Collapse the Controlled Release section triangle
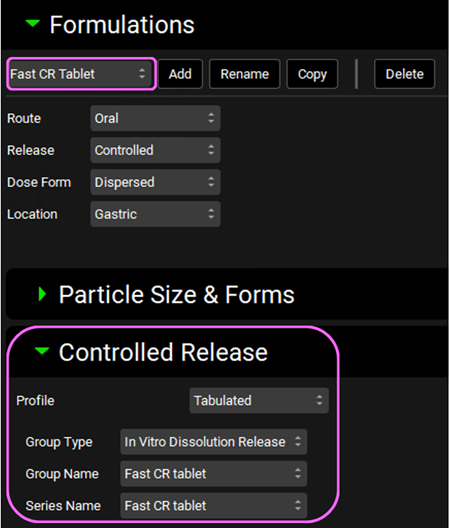The height and width of the screenshot is (528, 450). (x=42, y=351)
